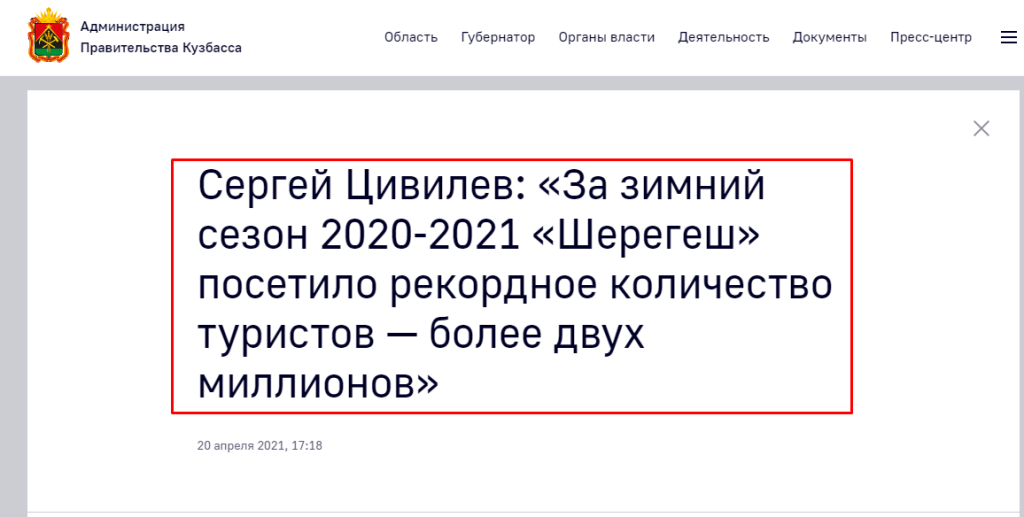Click the date 20 апреля 2021, 17:18
Viewport: 1024px width, 517px height.
[259, 446]
